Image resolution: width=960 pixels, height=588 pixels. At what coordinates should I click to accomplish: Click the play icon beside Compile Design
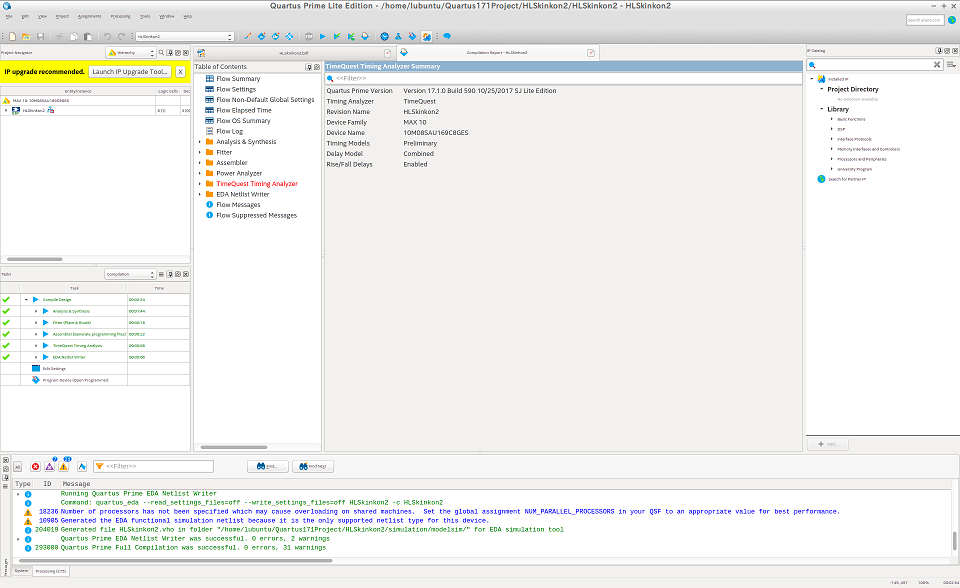click(36, 300)
